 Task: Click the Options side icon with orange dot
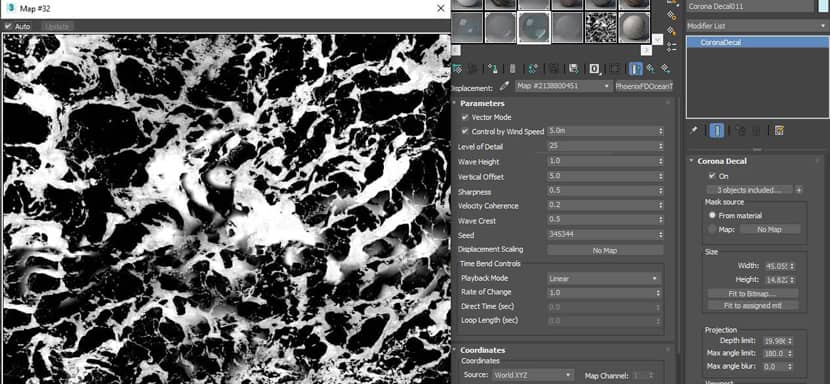click(x=672, y=15)
